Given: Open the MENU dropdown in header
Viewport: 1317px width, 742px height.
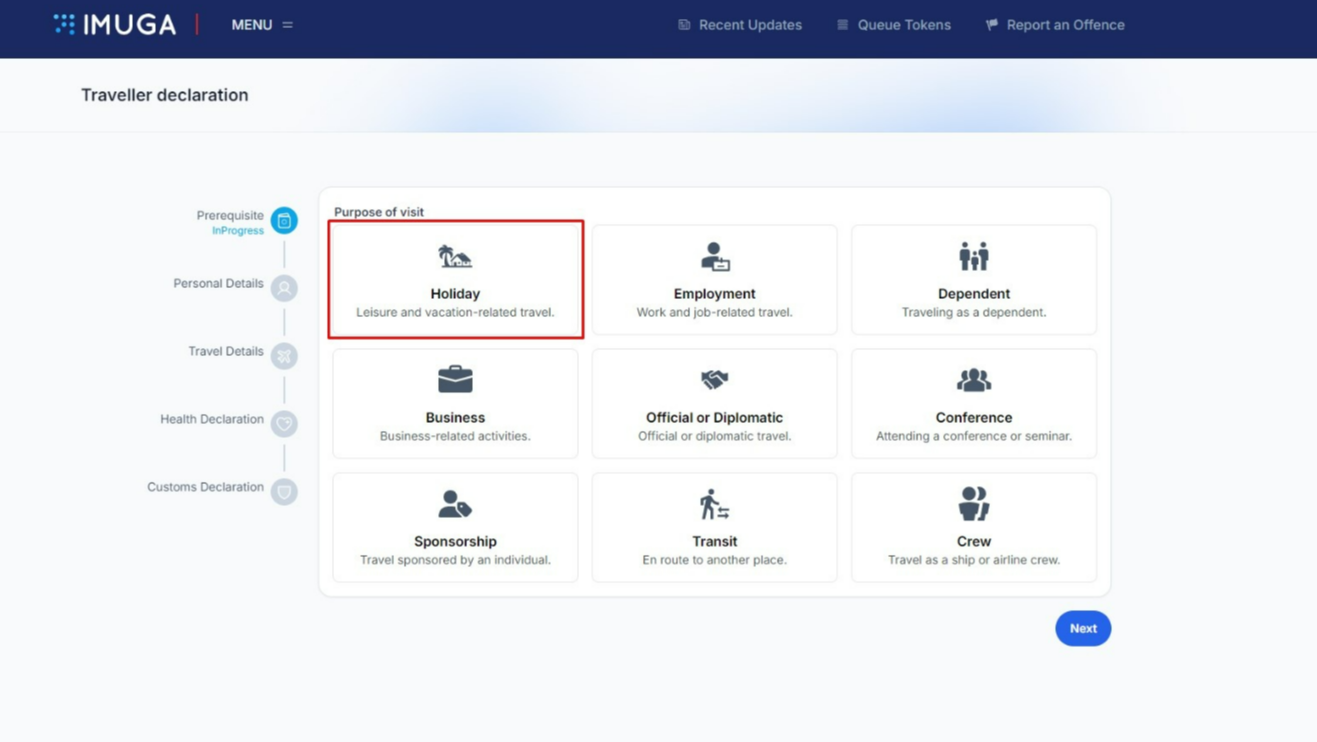Looking at the screenshot, I should pos(262,25).
